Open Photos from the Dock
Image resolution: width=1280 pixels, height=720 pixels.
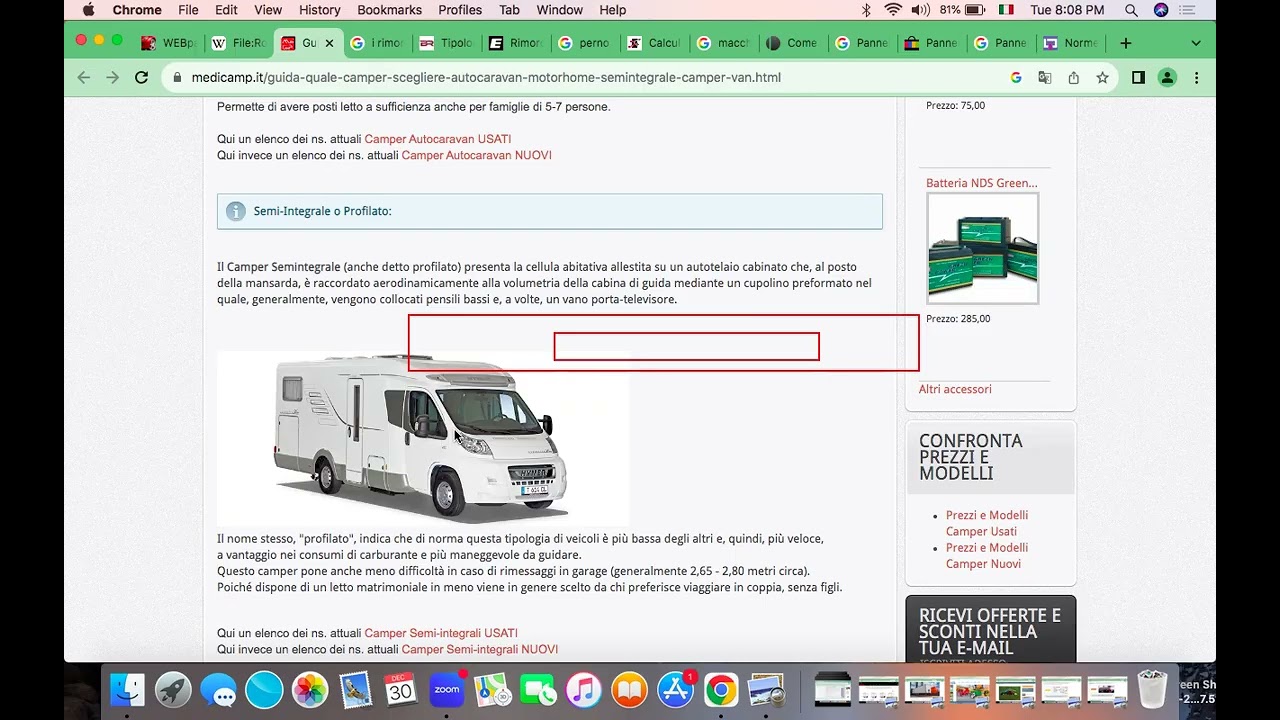pos(310,690)
